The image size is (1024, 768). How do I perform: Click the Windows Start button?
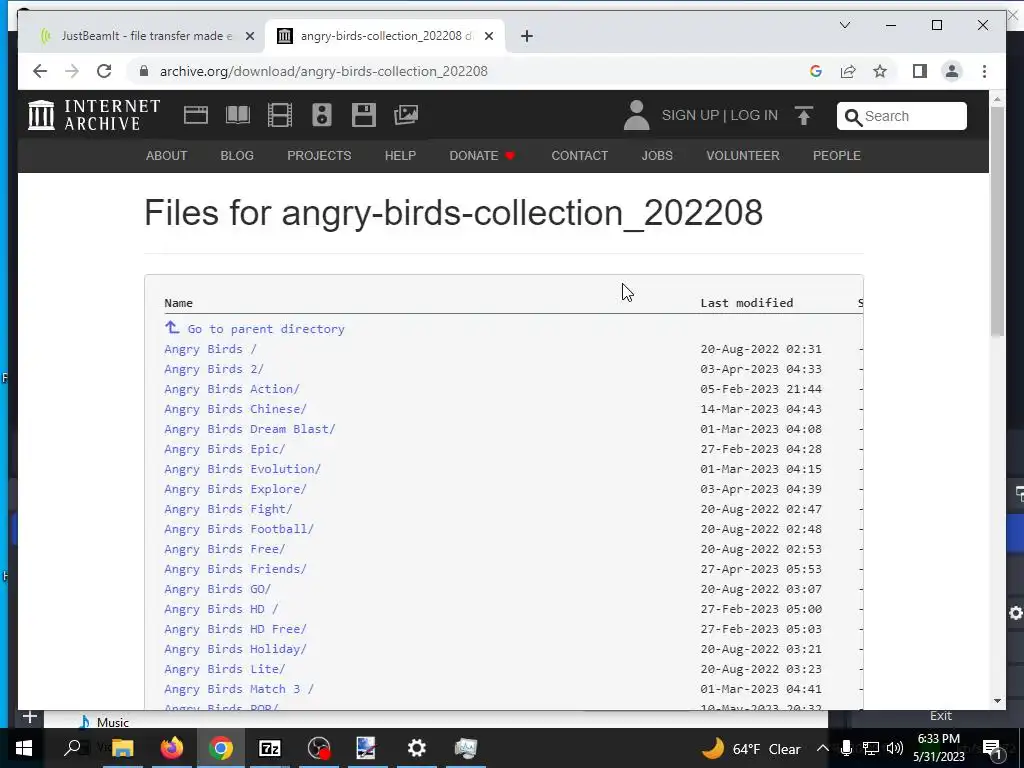point(24,748)
